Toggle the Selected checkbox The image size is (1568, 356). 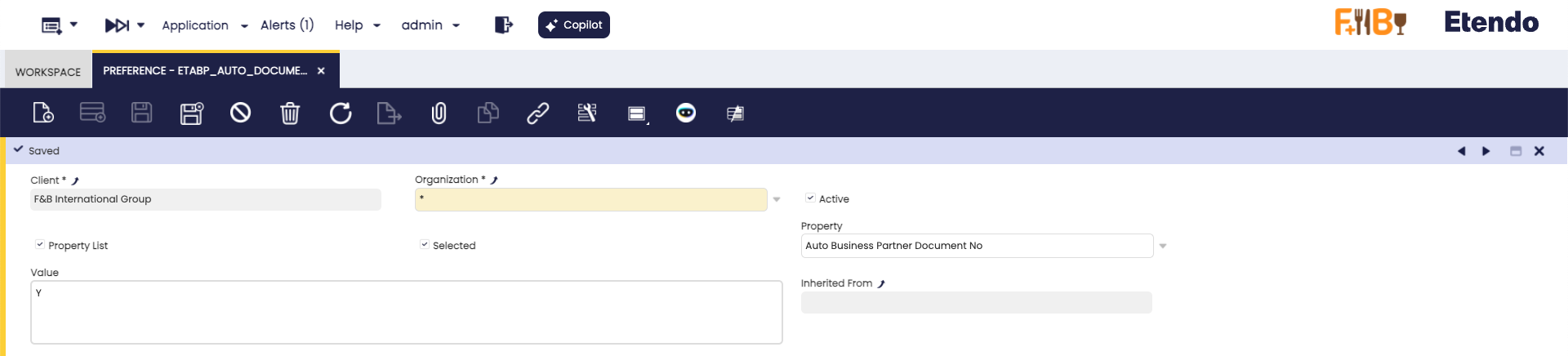pos(425,245)
